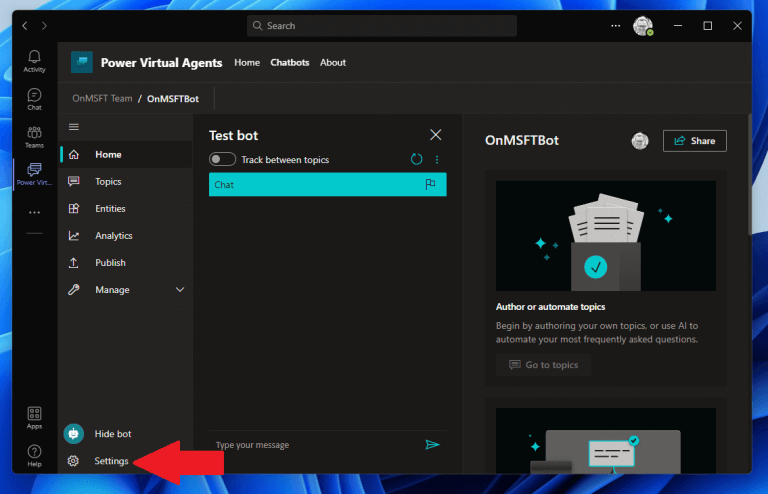This screenshot has width=768, height=494.
Task: Click the Manage wrench icon
Action: (x=74, y=290)
